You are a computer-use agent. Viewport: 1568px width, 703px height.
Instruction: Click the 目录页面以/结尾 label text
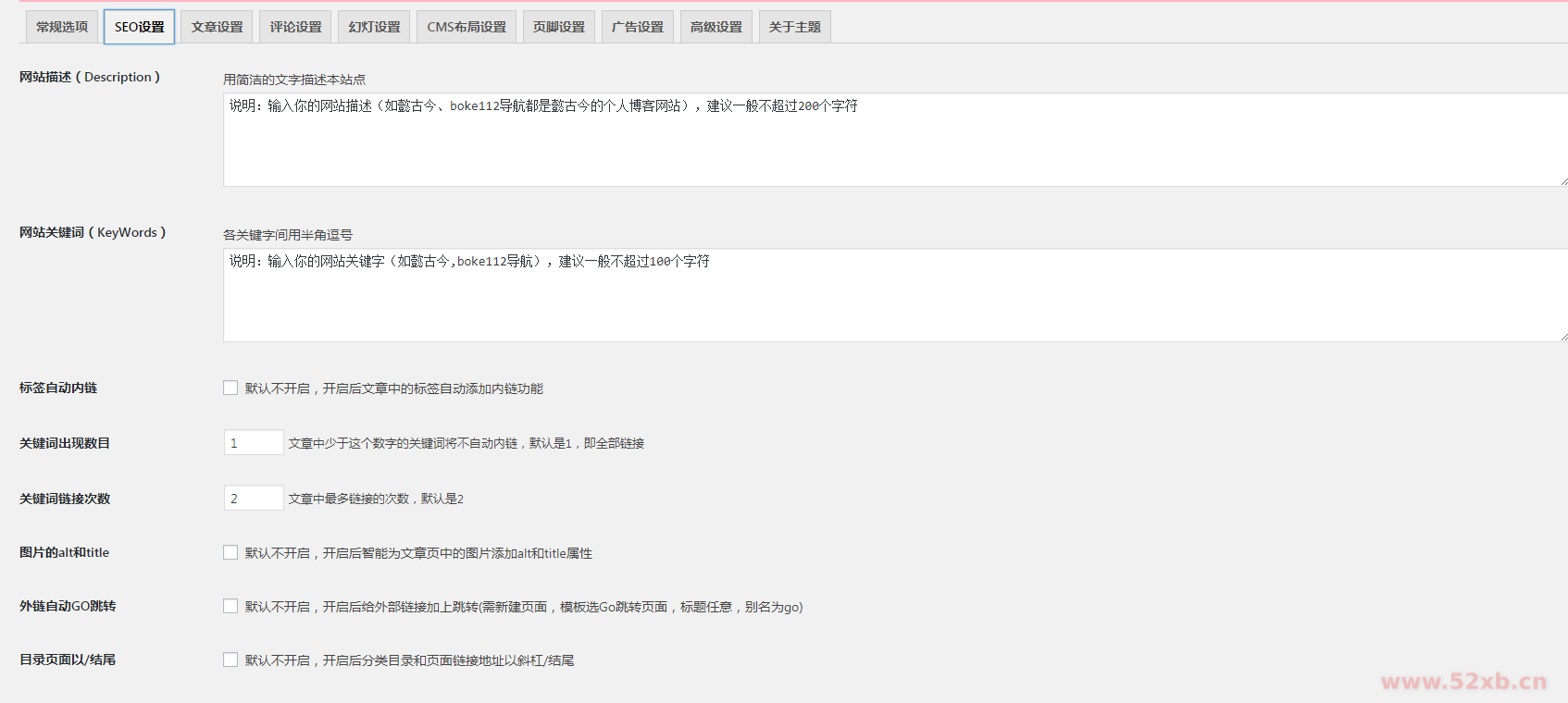(x=68, y=660)
